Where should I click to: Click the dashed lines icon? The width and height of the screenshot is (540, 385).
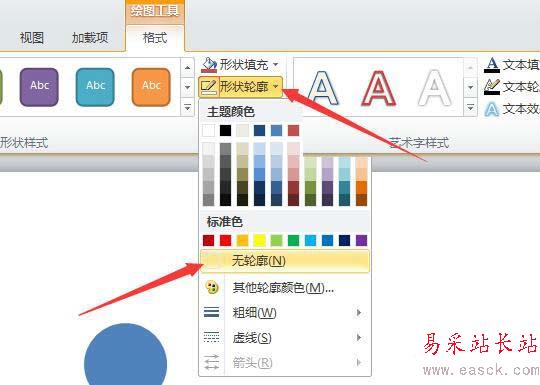211,337
